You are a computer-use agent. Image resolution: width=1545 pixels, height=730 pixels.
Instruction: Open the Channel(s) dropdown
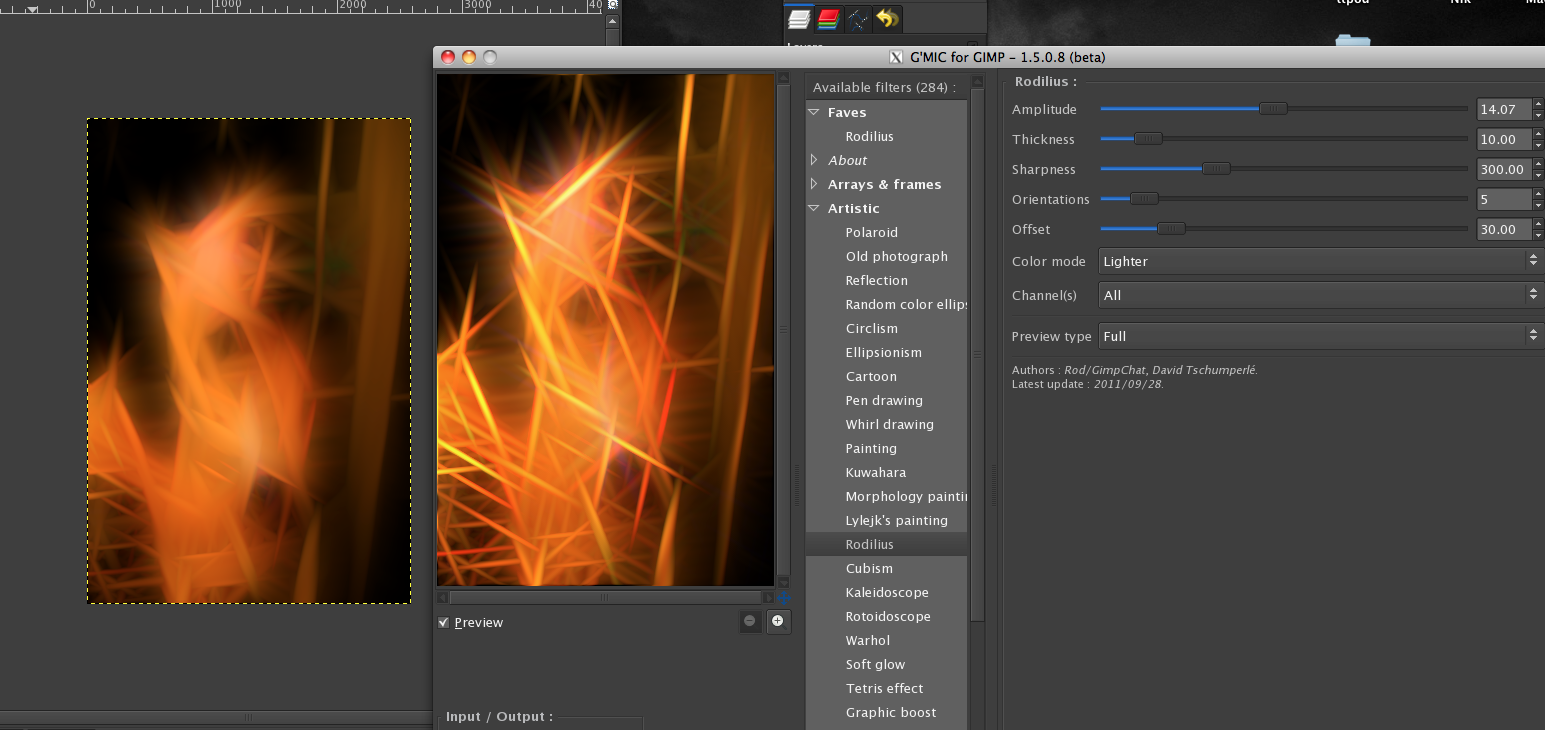coord(1319,295)
